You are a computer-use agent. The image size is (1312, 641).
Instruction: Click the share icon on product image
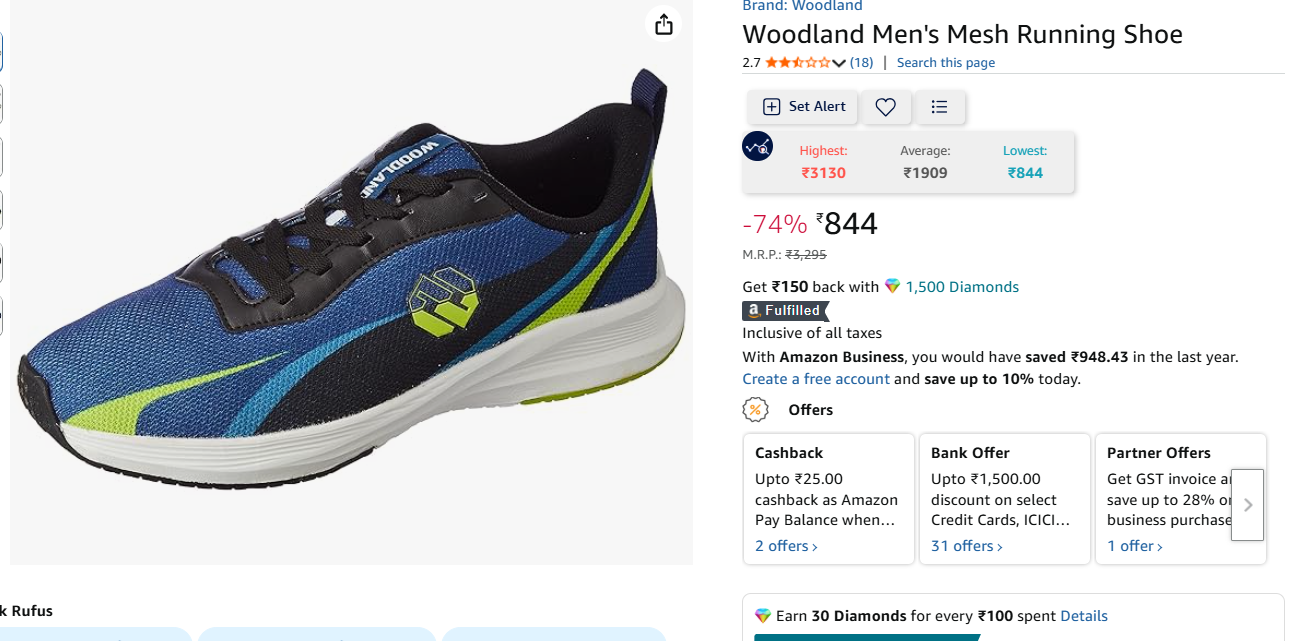click(x=664, y=24)
